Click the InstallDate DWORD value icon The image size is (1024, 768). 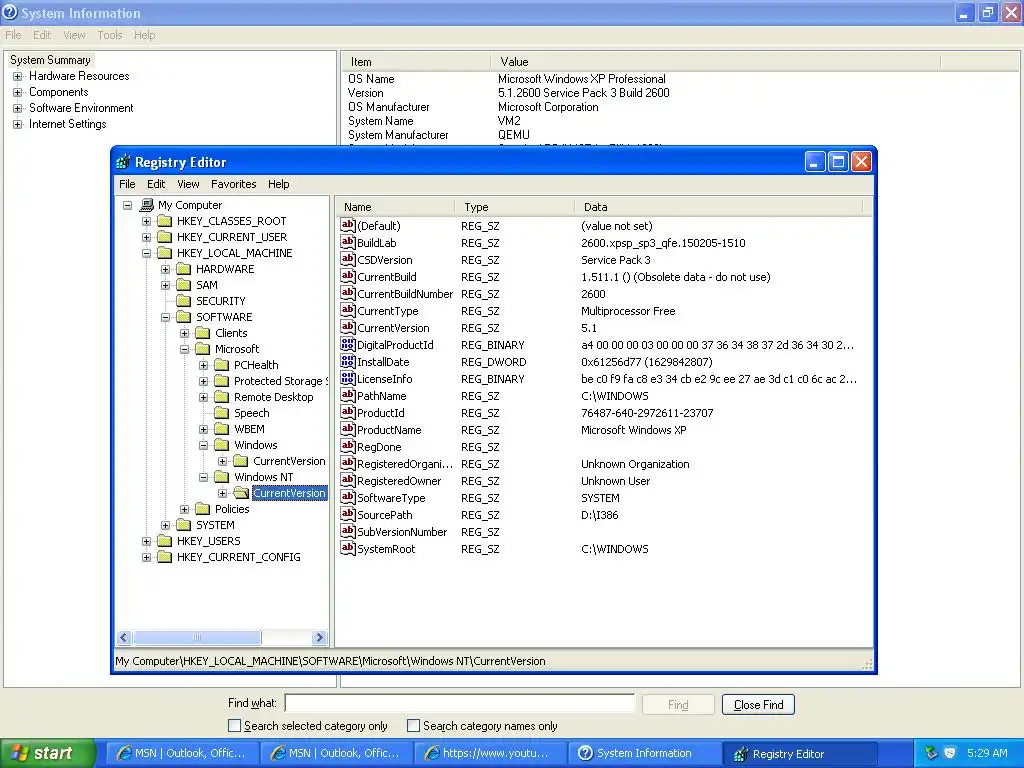coord(347,361)
